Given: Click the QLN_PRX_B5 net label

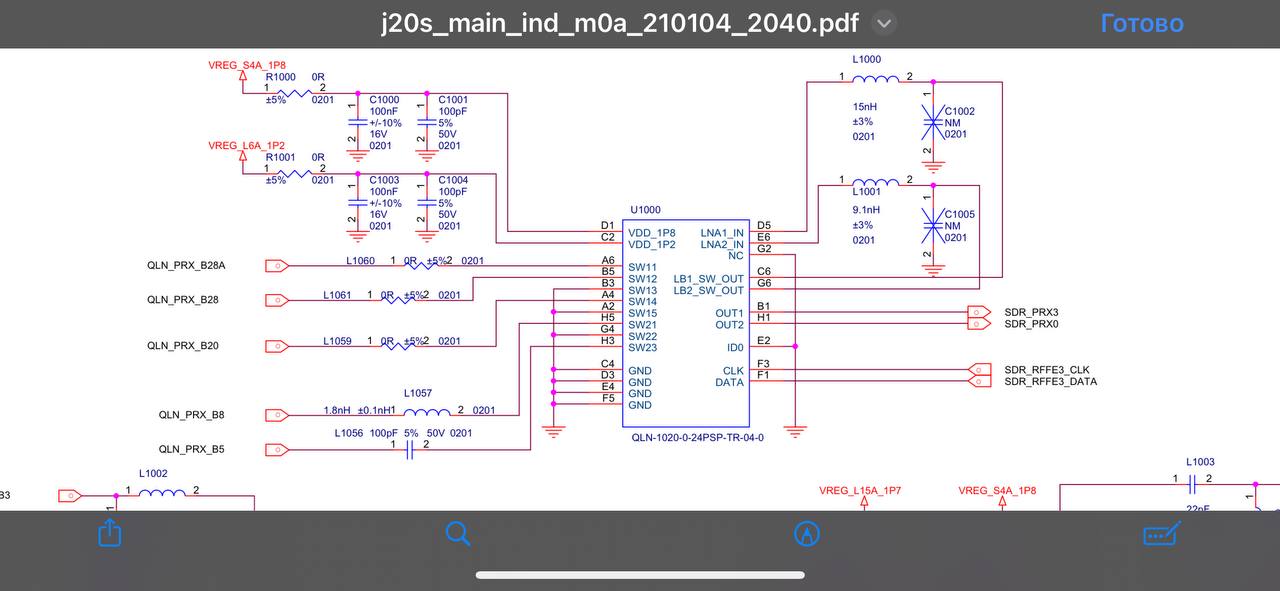Looking at the screenshot, I should [x=191, y=450].
